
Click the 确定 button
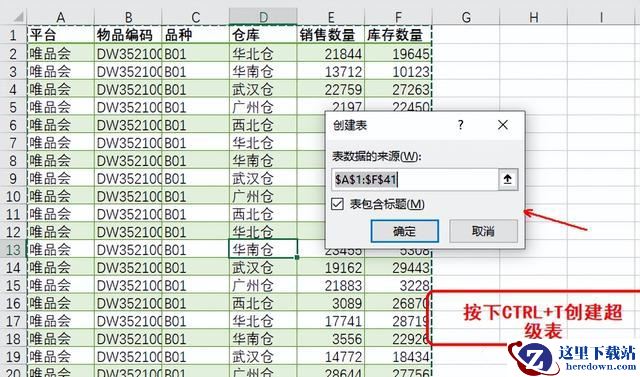[404, 231]
